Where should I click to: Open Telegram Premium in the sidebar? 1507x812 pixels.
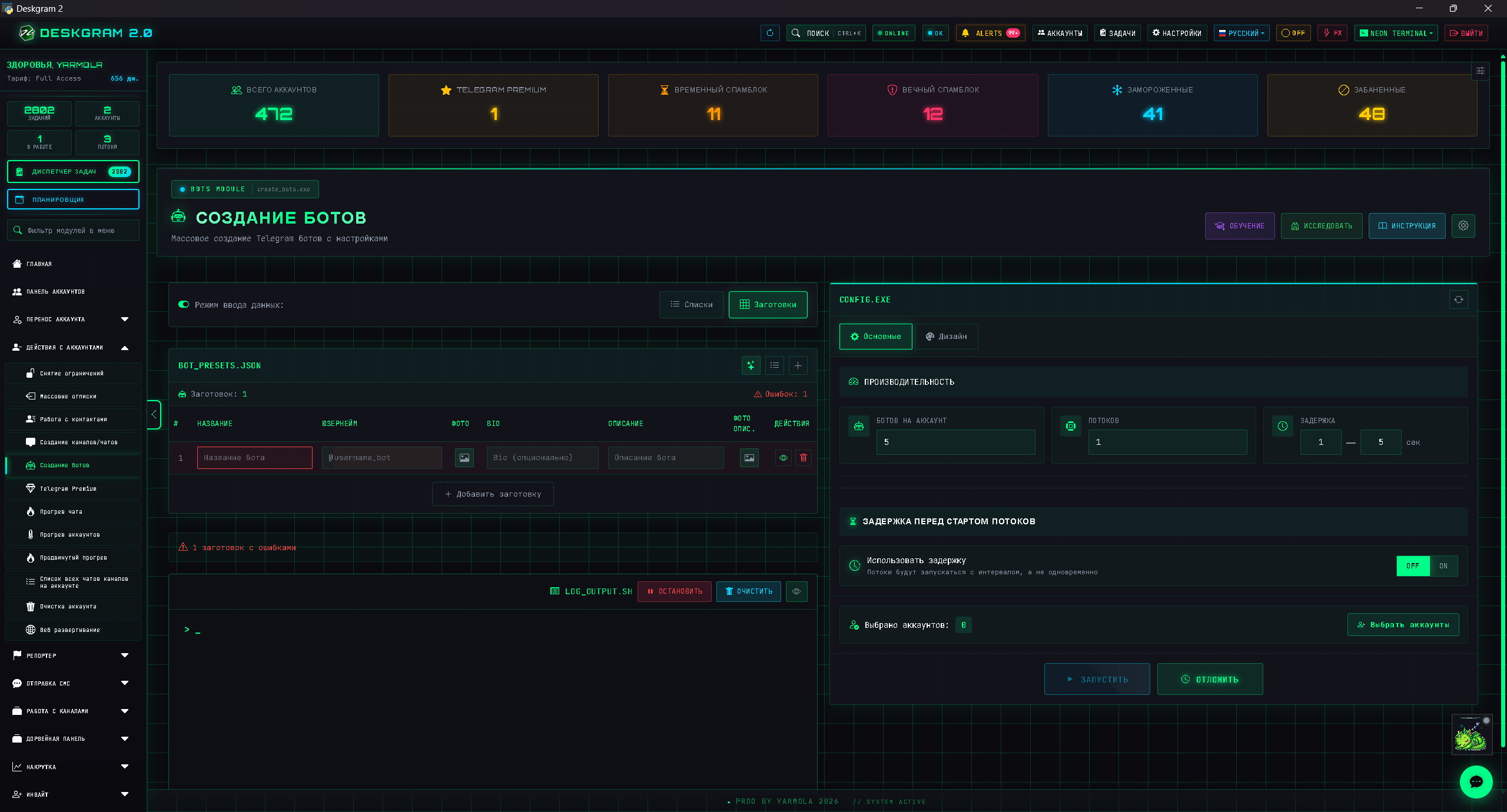[74, 488]
